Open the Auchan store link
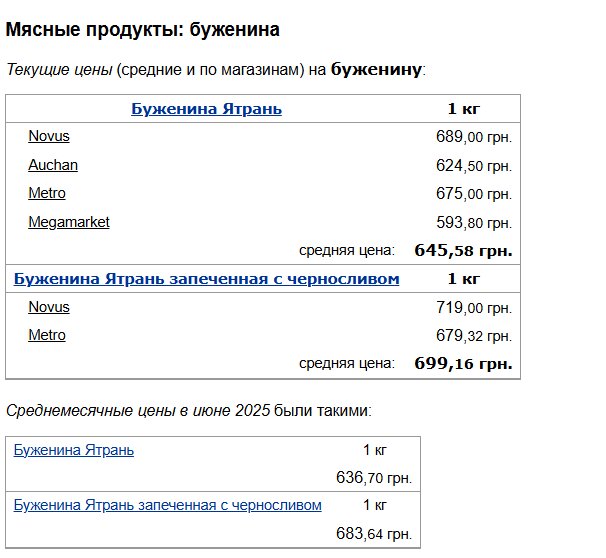 click(x=53, y=165)
